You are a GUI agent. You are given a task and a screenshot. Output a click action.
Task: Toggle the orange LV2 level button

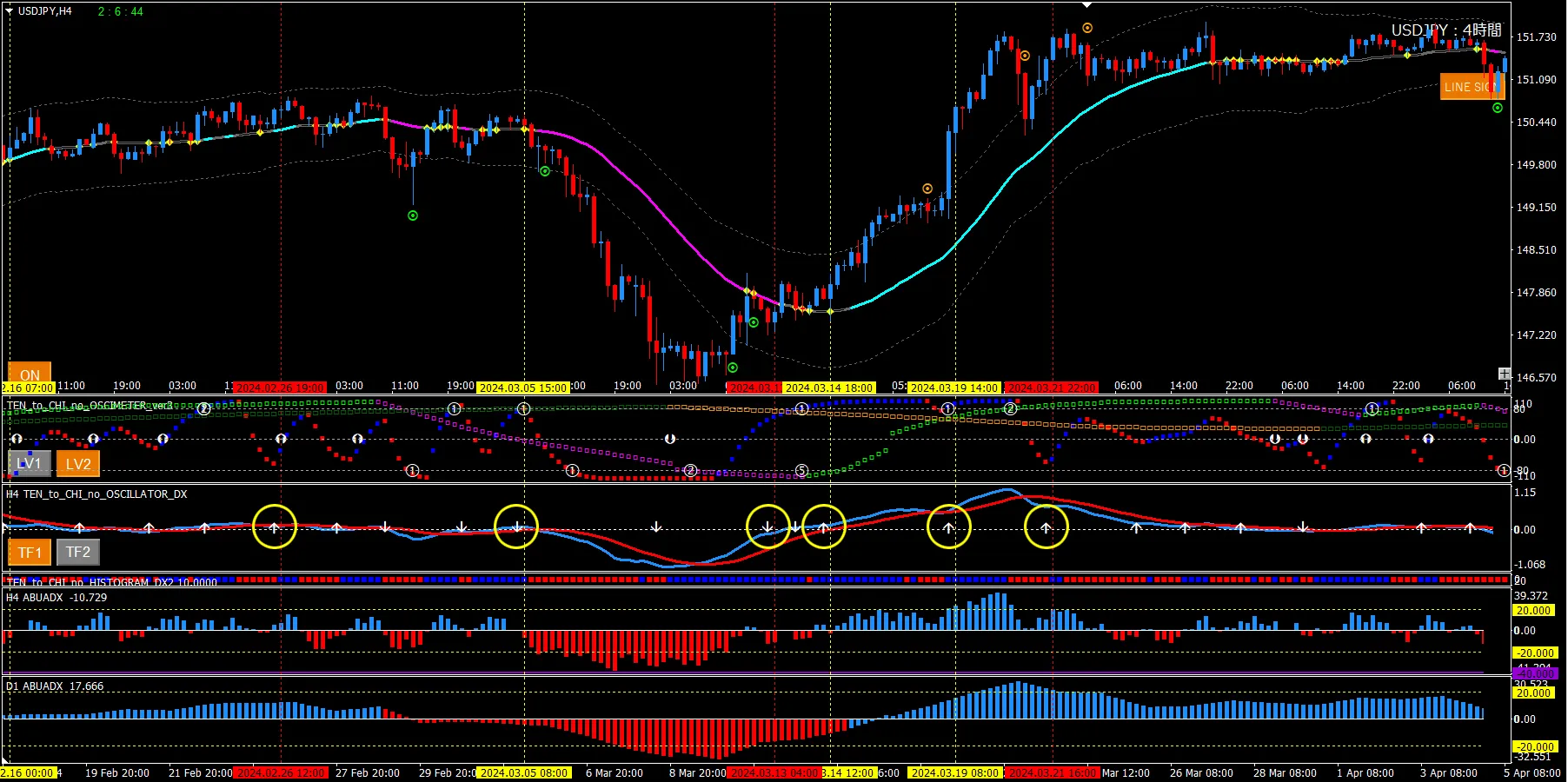[78, 463]
